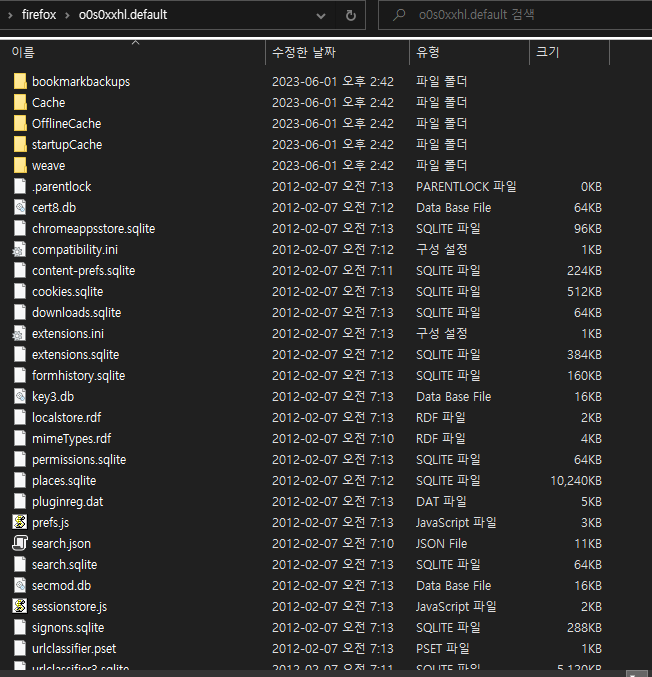
Task: Click mimeTypes.rdf modified date cell
Action: click(x=332, y=439)
